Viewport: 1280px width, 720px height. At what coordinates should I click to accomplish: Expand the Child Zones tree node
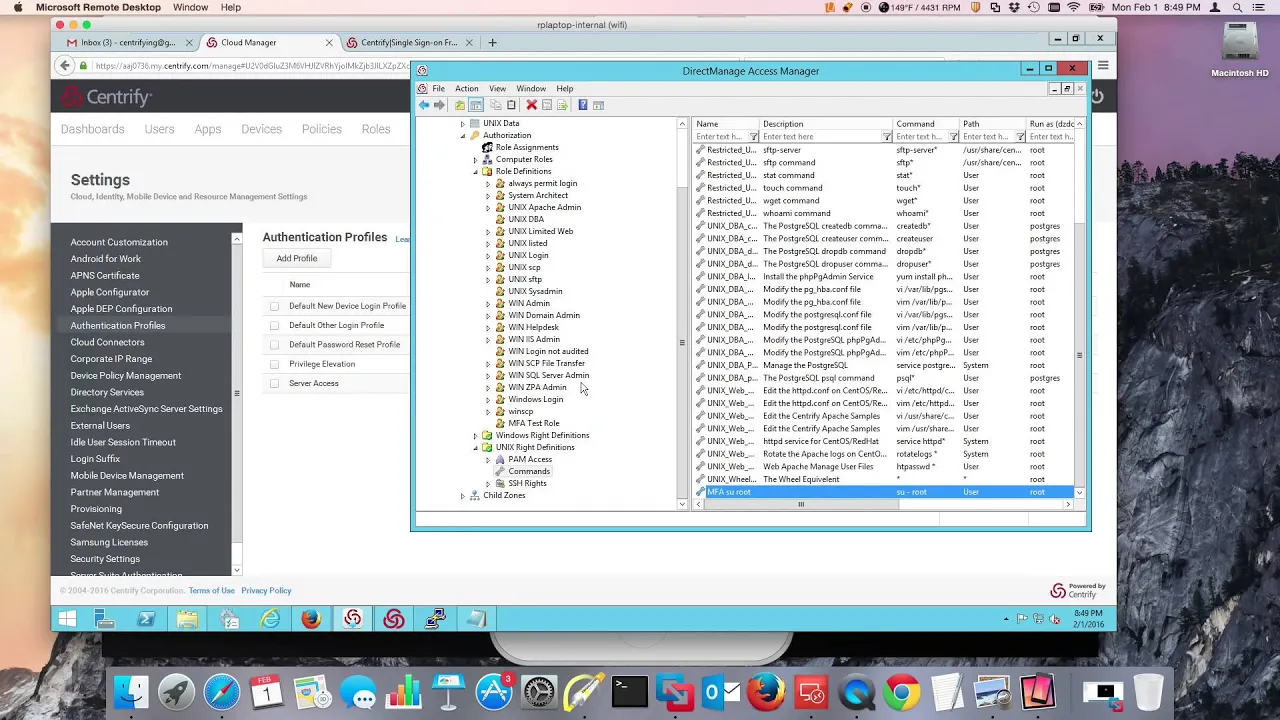463,496
